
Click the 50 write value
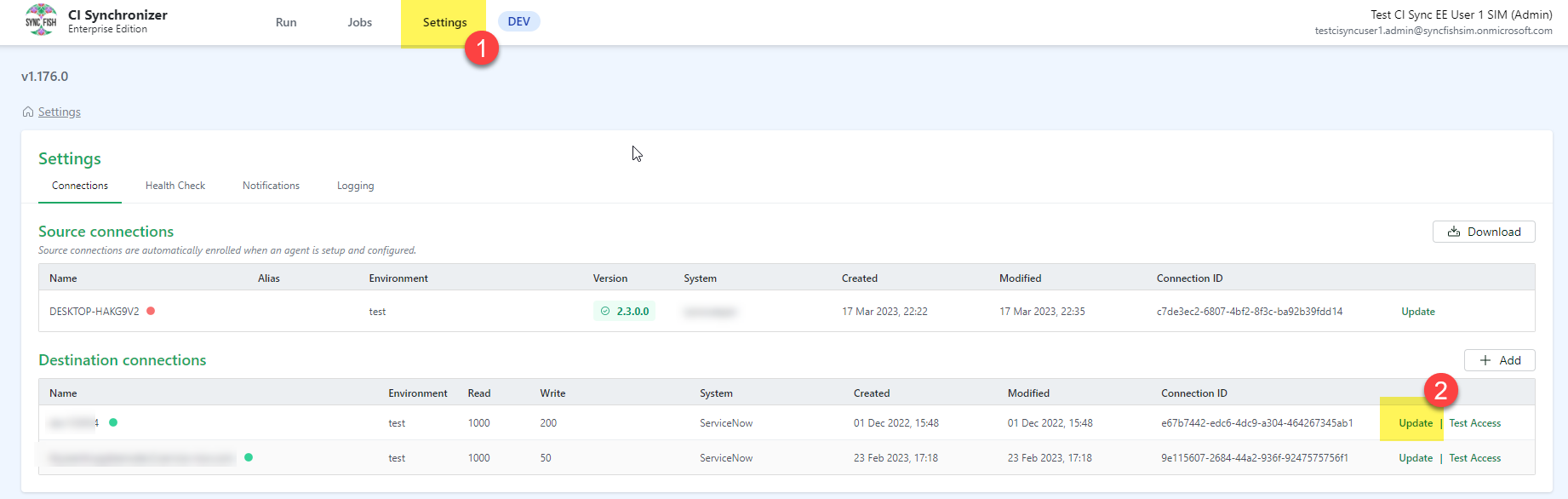click(x=546, y=458)
